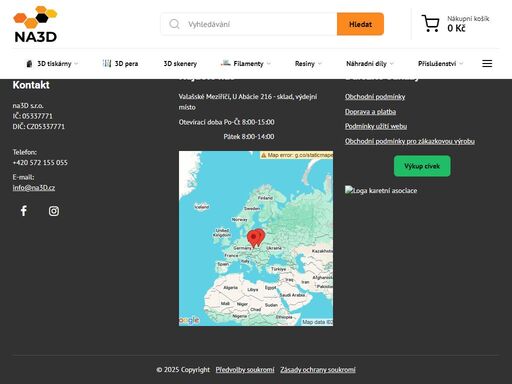Click the Map error warning notice
This screenshot has width=512, height=384.
pyautogui.click(x=296, y=155)
